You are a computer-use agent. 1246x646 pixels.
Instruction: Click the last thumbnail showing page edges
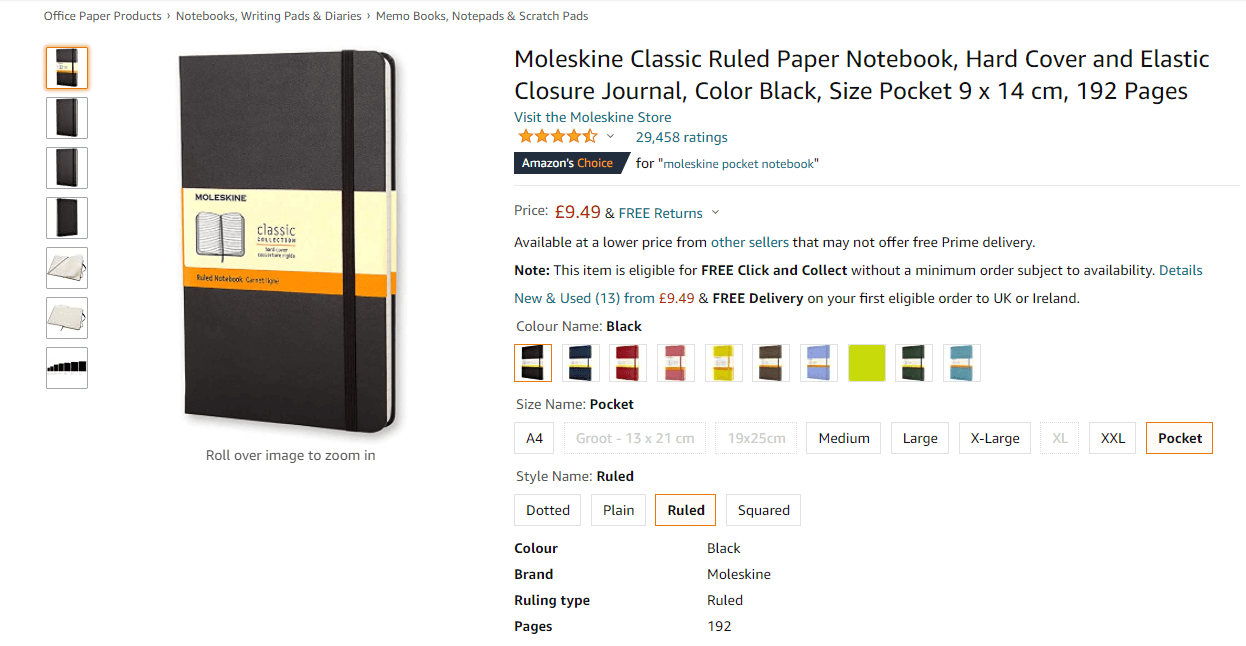point(67,367)
